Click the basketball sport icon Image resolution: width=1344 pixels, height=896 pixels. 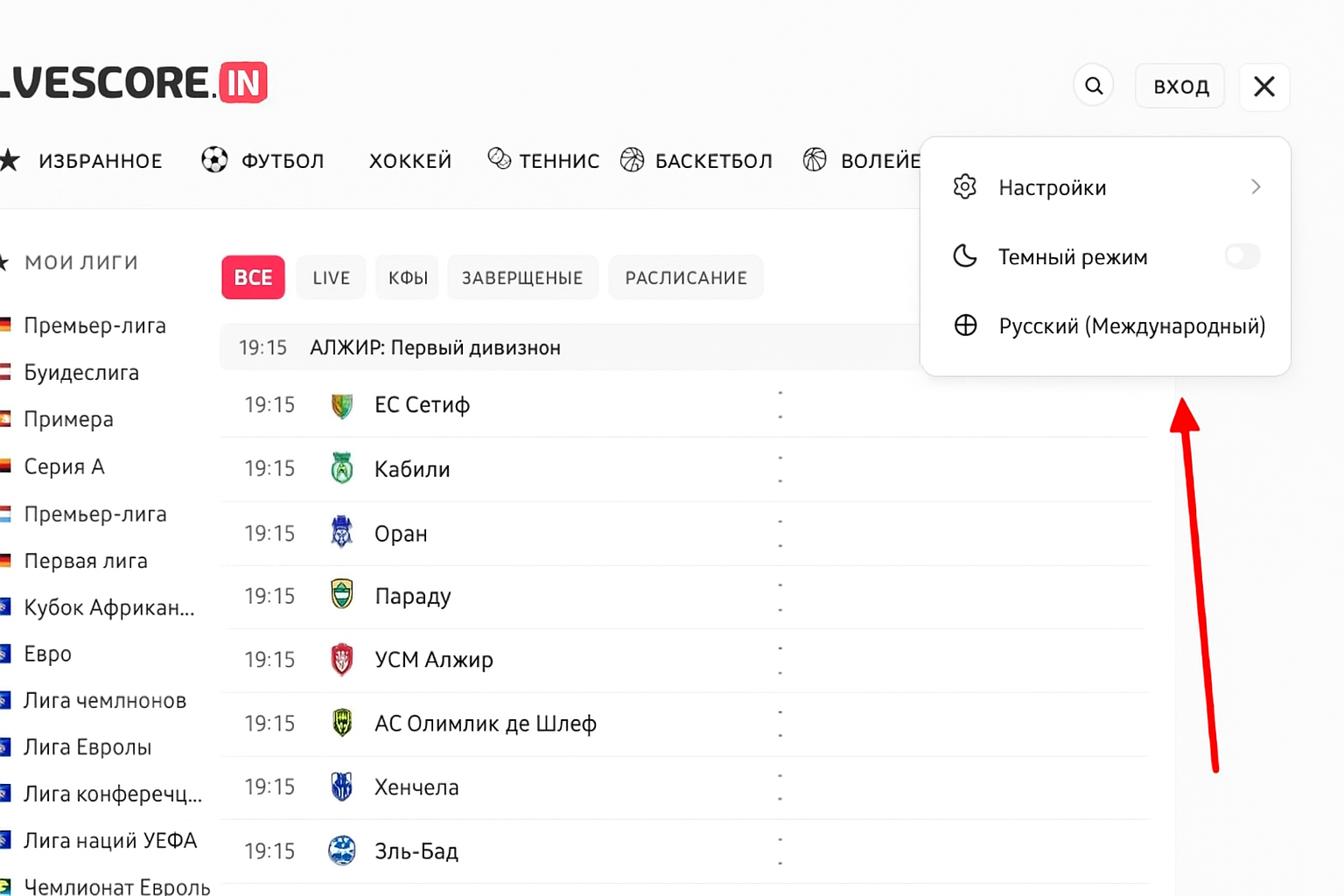coord(632,160)
